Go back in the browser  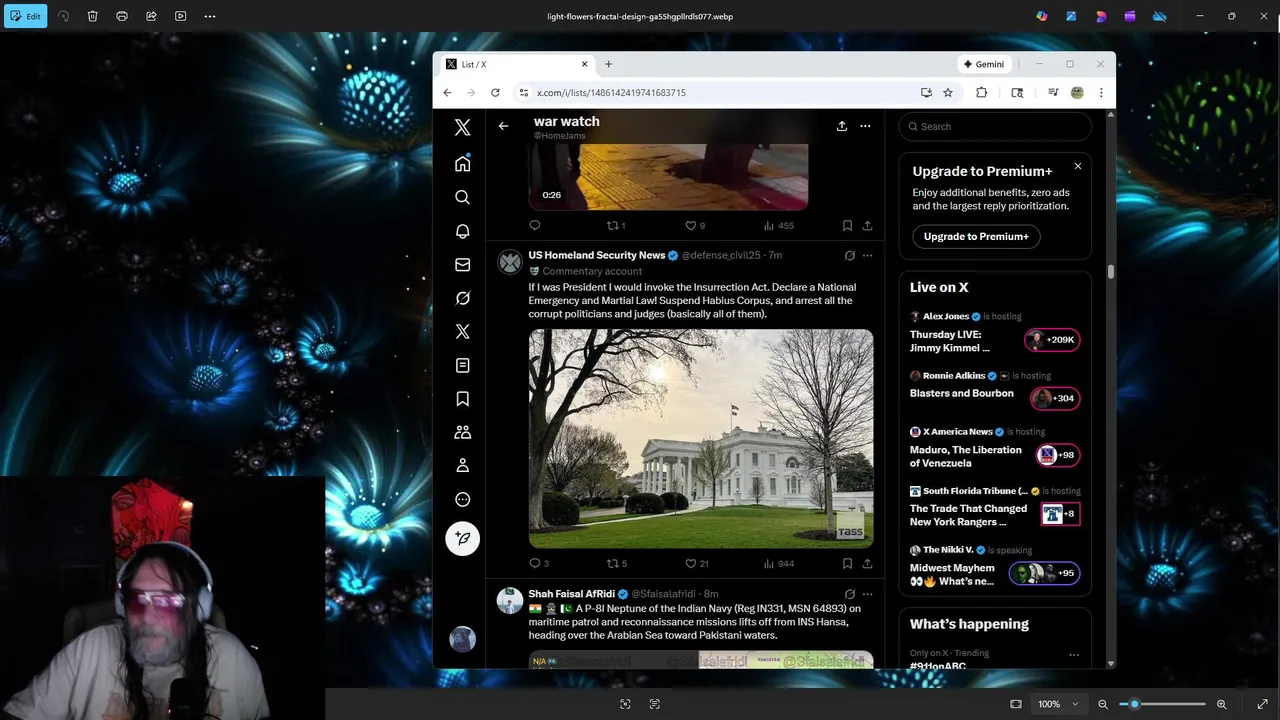(x=447, y=92)
